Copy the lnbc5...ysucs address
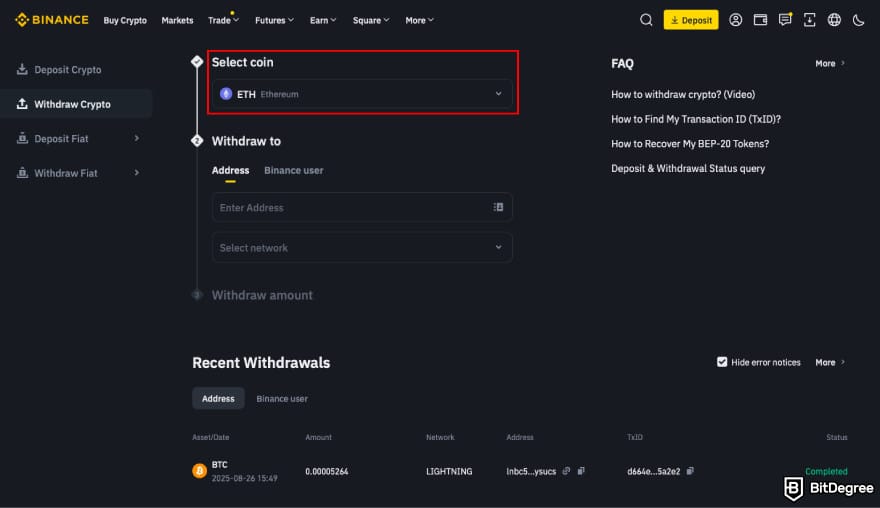This screenshot has height=508, width=880. pos(581,471)
